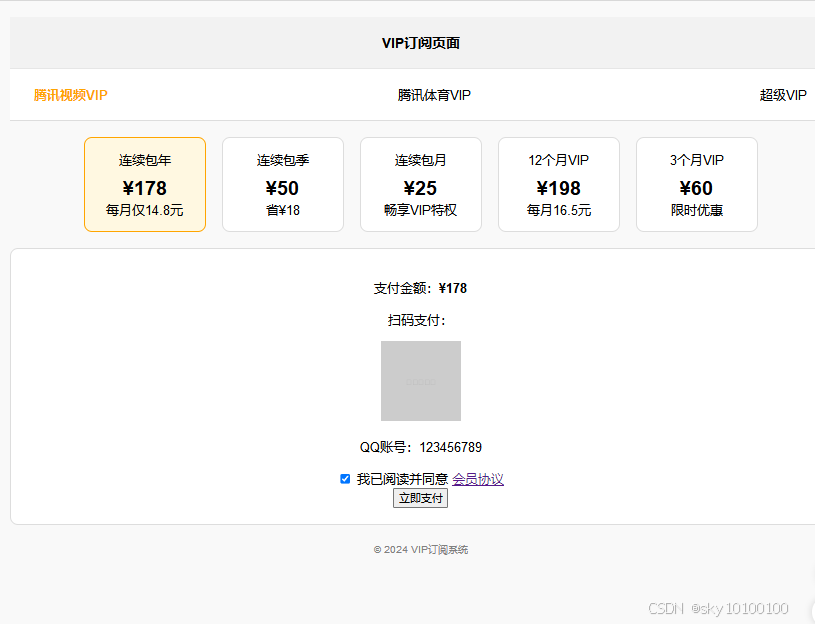
Task: Open the 腾讯体育VIP tab
Action: (x=434, y=95)
